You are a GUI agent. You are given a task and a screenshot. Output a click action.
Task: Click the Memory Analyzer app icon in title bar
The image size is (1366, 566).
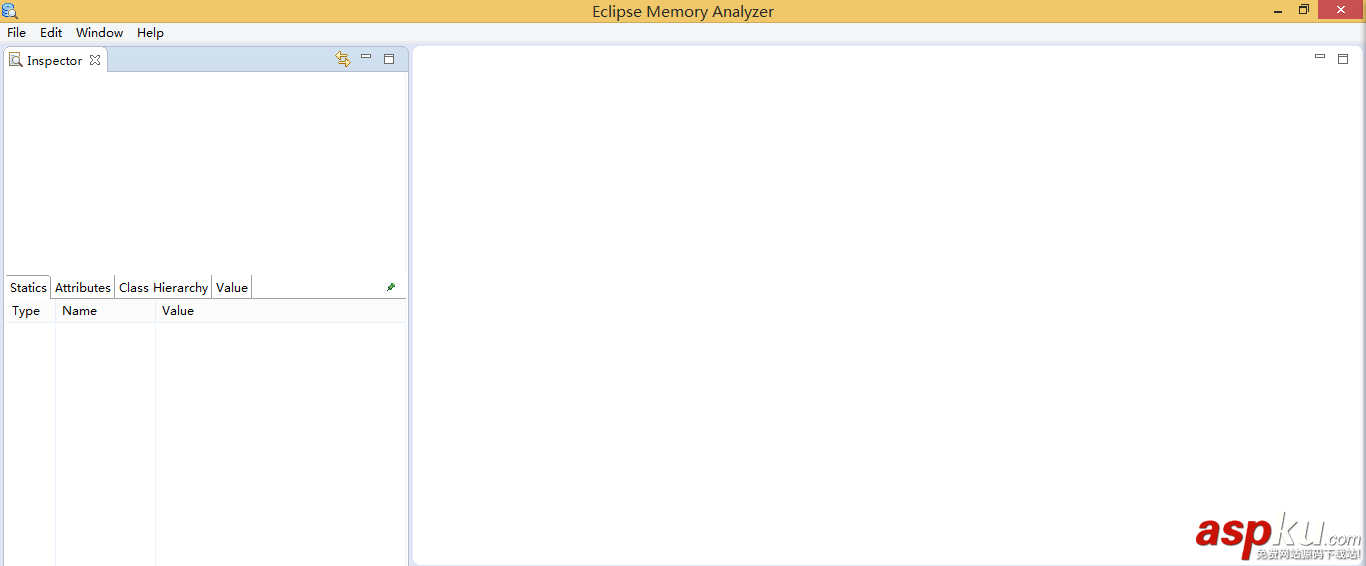(x=10, y=11)
